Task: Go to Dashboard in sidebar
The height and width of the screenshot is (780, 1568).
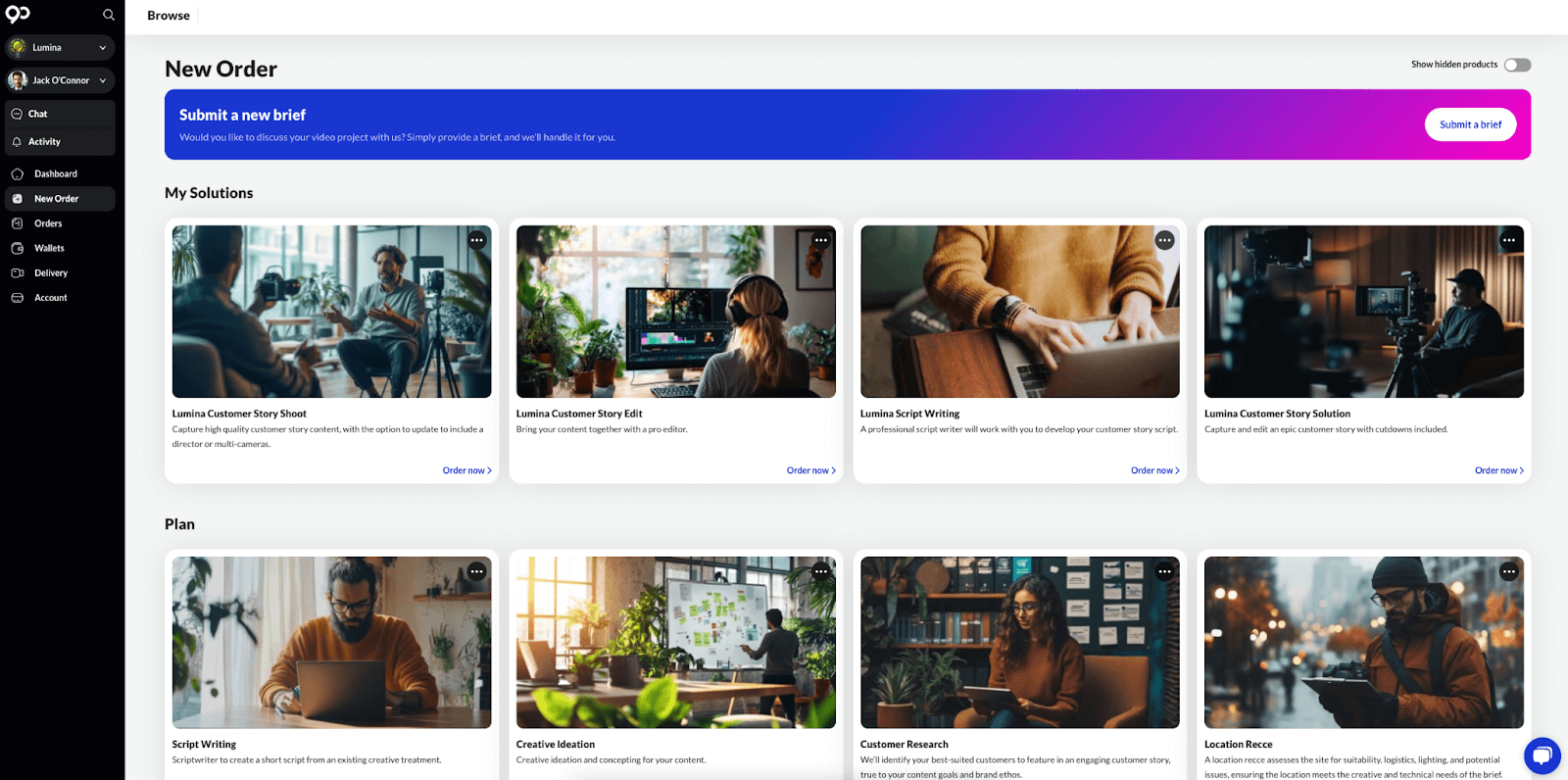Action: pyautogui.click(x=55, y=173)
